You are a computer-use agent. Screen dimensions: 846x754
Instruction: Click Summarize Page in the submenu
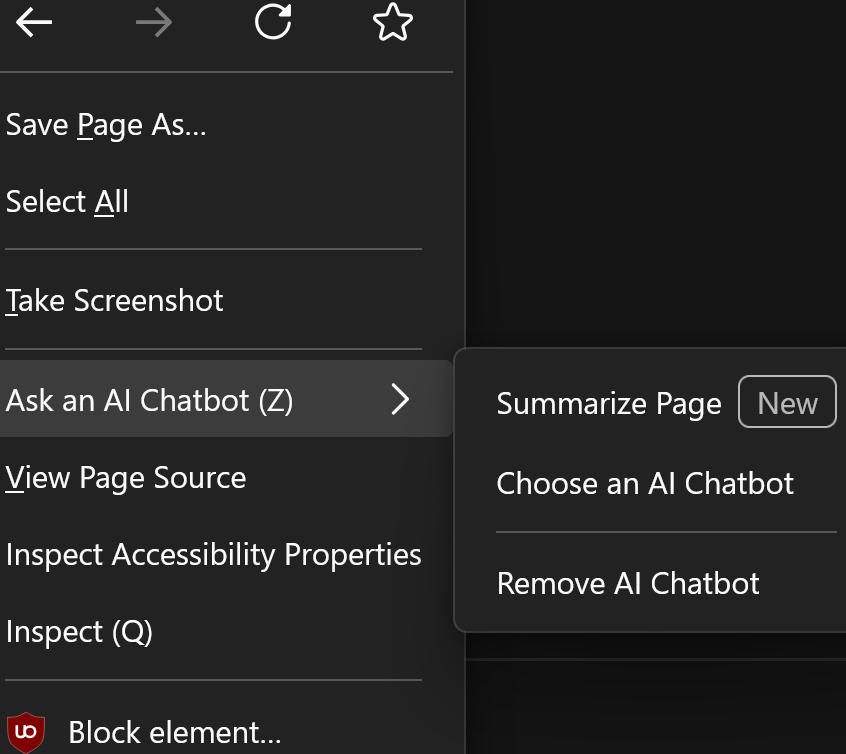point(608,402)
